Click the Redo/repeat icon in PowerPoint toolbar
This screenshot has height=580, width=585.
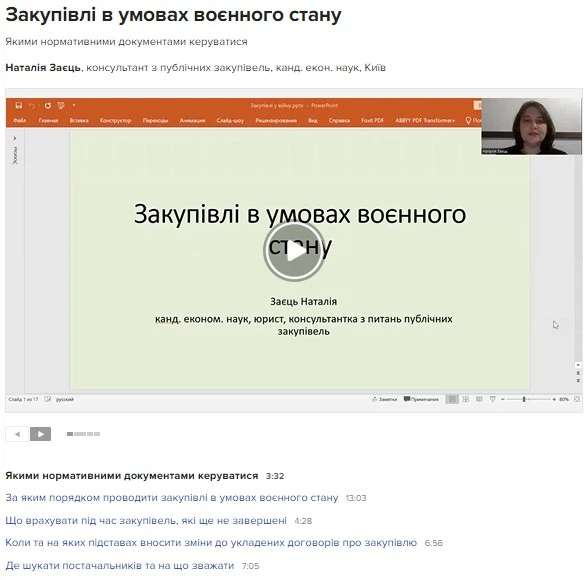tap(47, 106)
